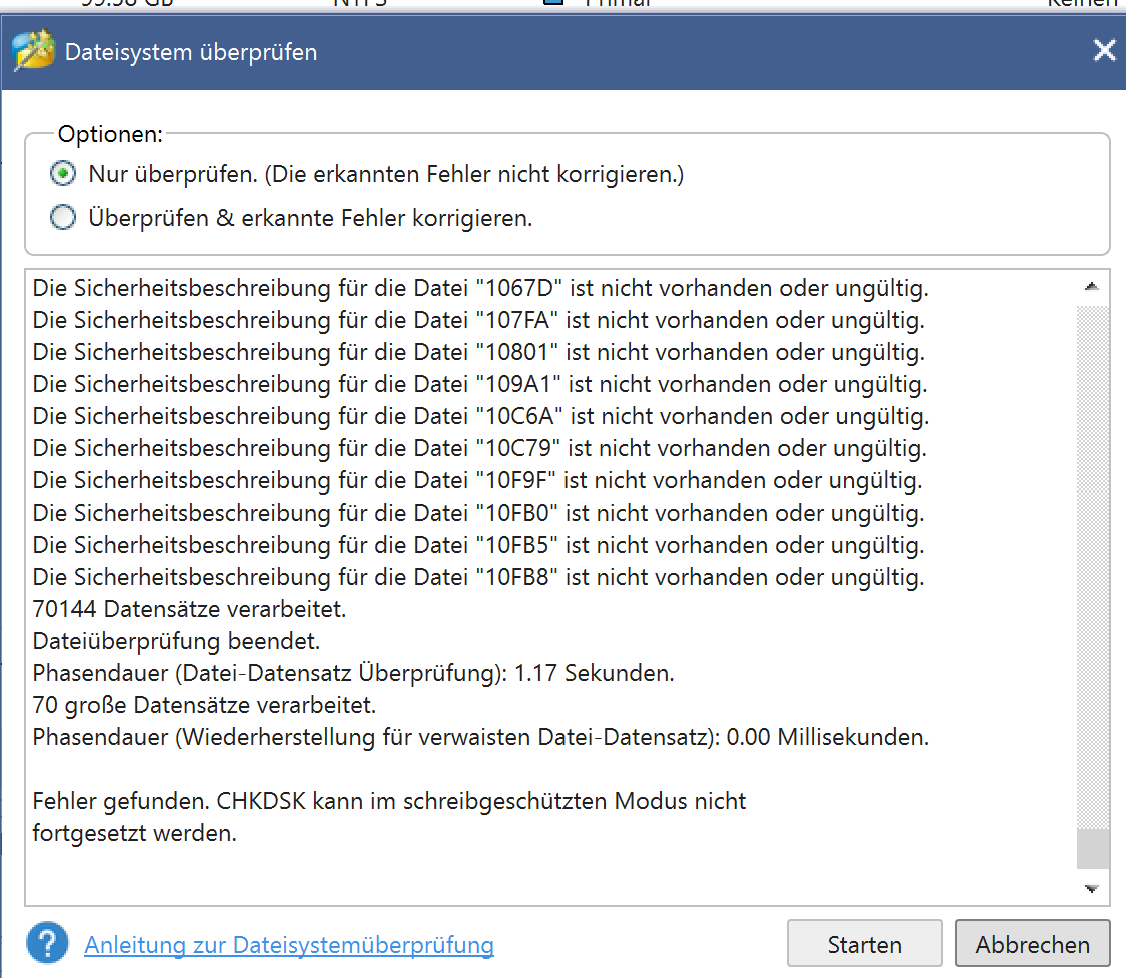Click the wizard icon in the title bar
The image size is (1126, 978).
click(33, 51)
